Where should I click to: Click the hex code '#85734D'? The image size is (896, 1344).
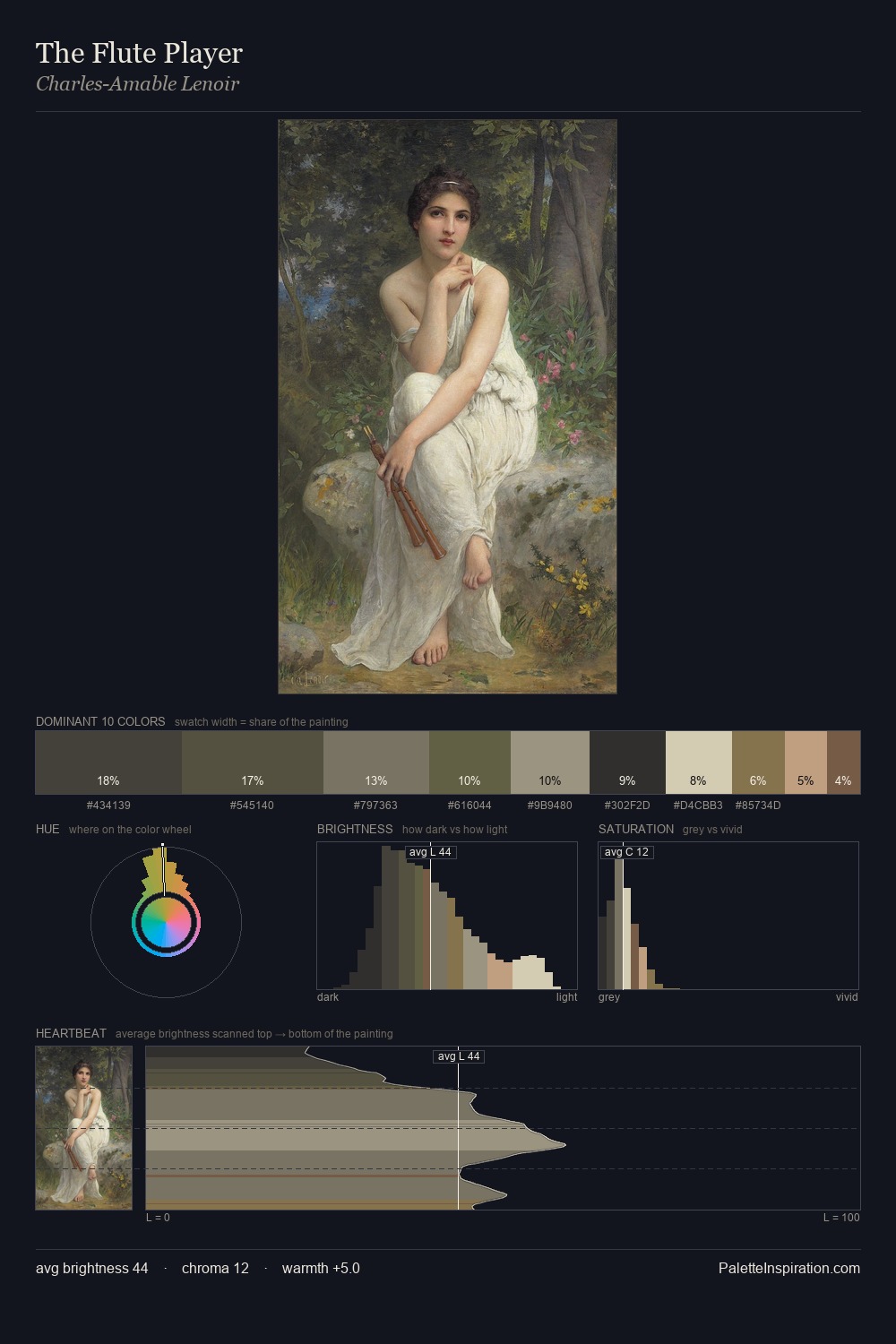(758, 806)
